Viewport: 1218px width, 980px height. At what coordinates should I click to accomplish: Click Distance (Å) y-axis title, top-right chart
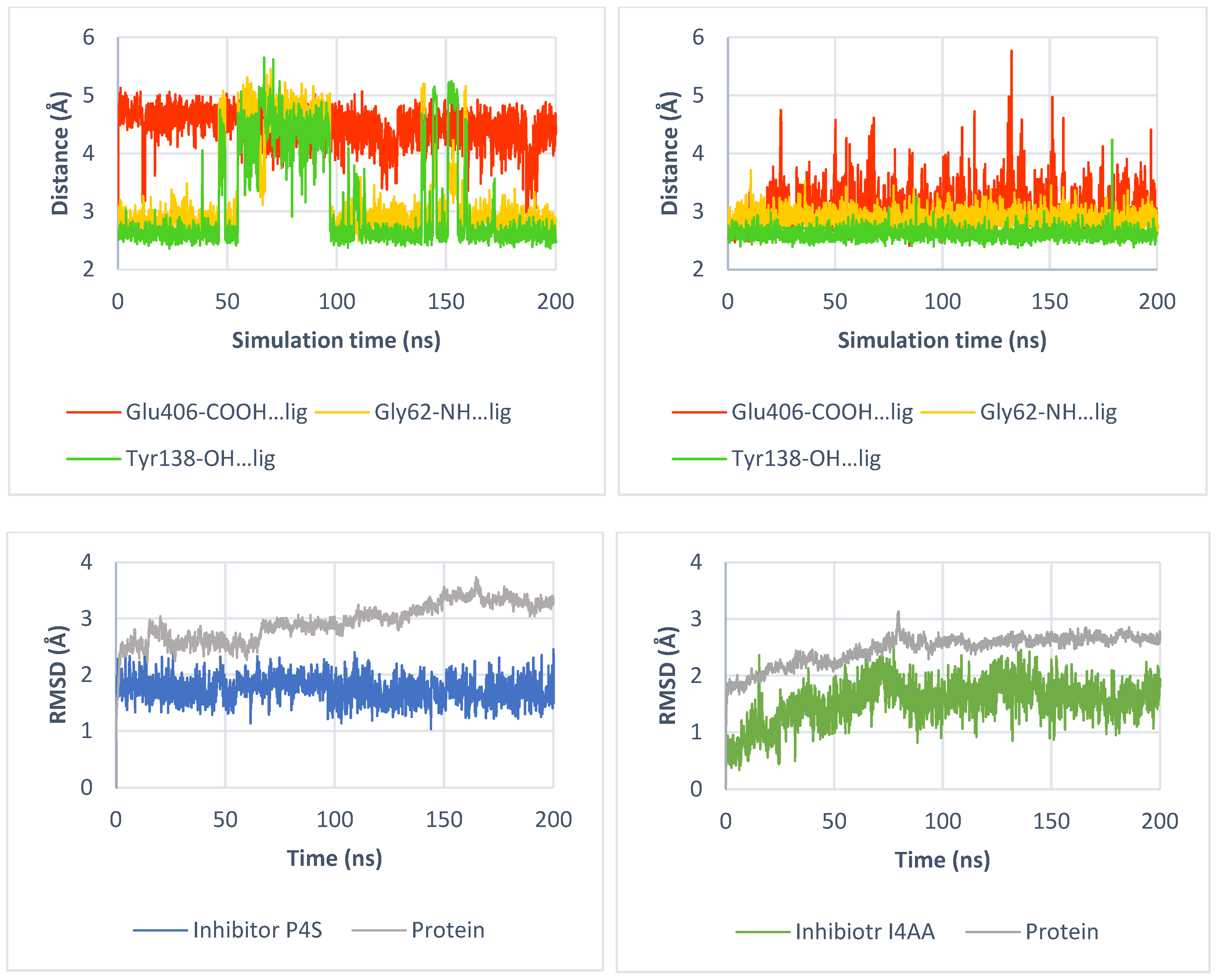pyautogui.click(x=669, y=153)
